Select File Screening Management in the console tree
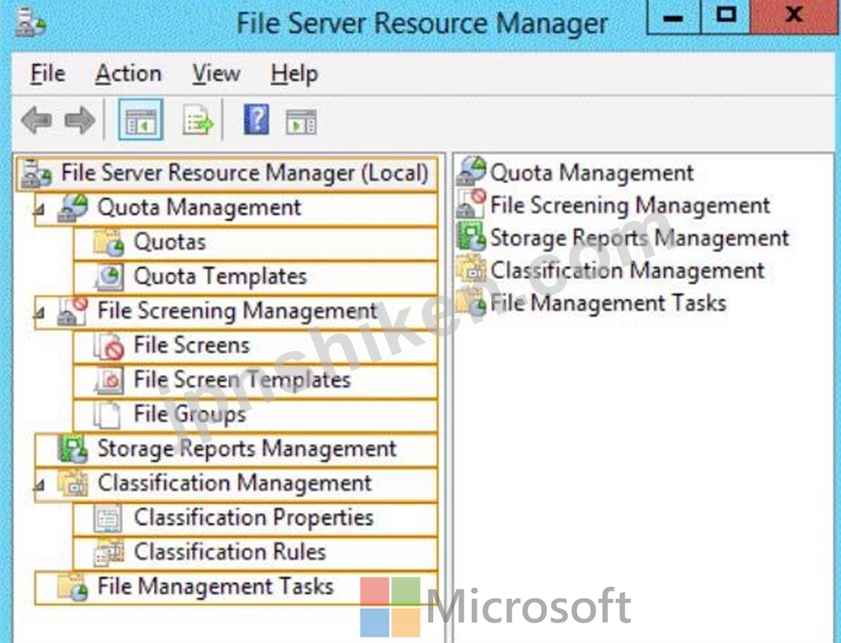 pos(236,311)
